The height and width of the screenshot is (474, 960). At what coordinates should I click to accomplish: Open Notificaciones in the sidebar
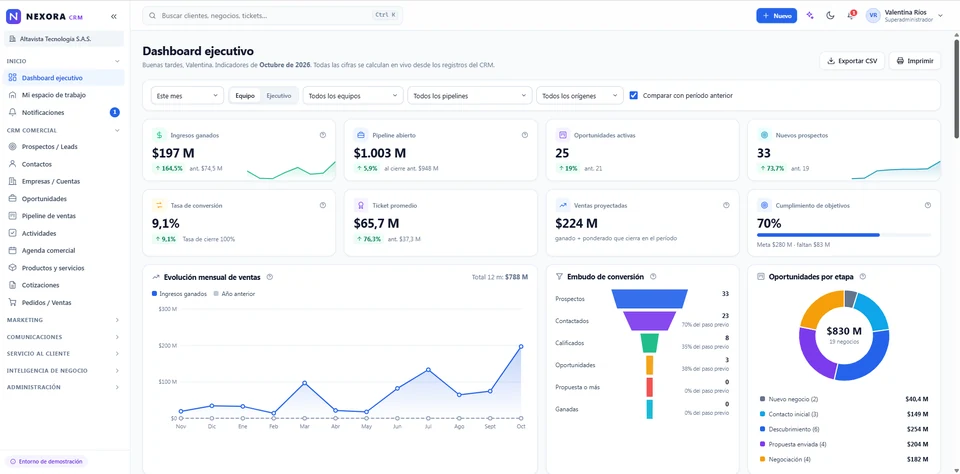[64, 112]
